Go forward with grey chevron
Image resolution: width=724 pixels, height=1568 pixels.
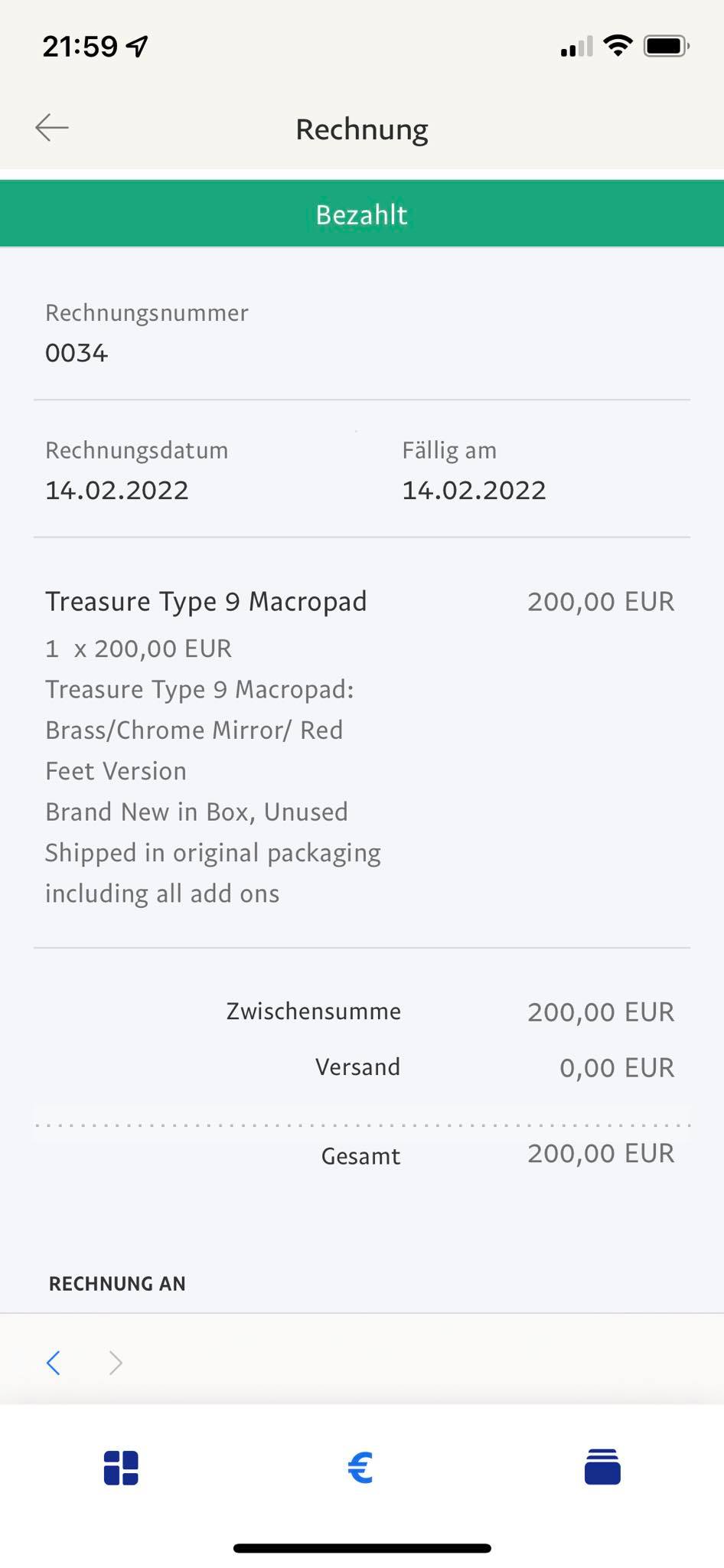click(116, 1363)
